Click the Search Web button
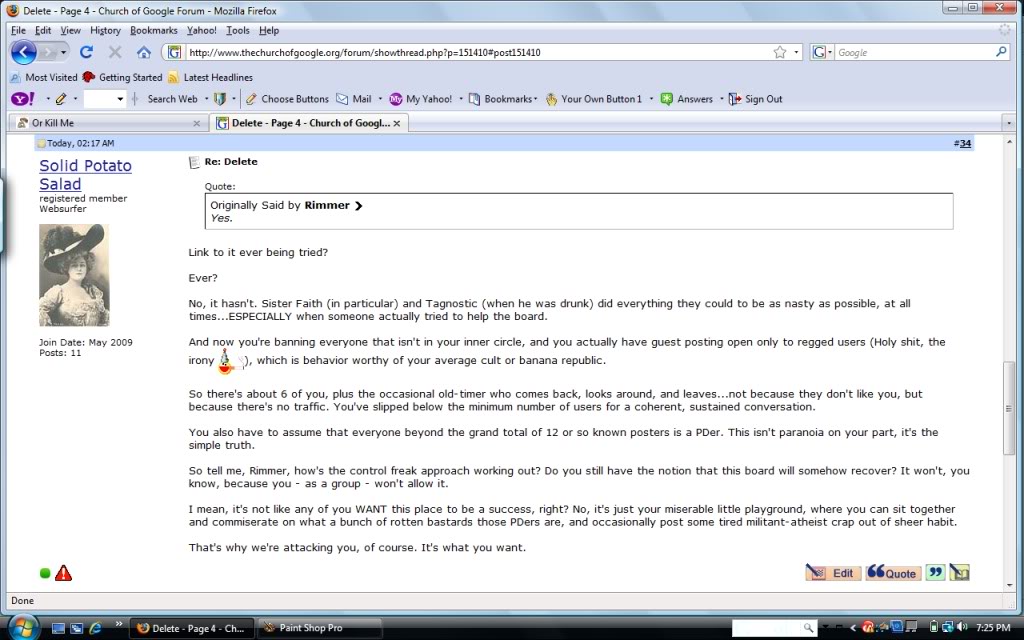 click(x=172, y=99)
